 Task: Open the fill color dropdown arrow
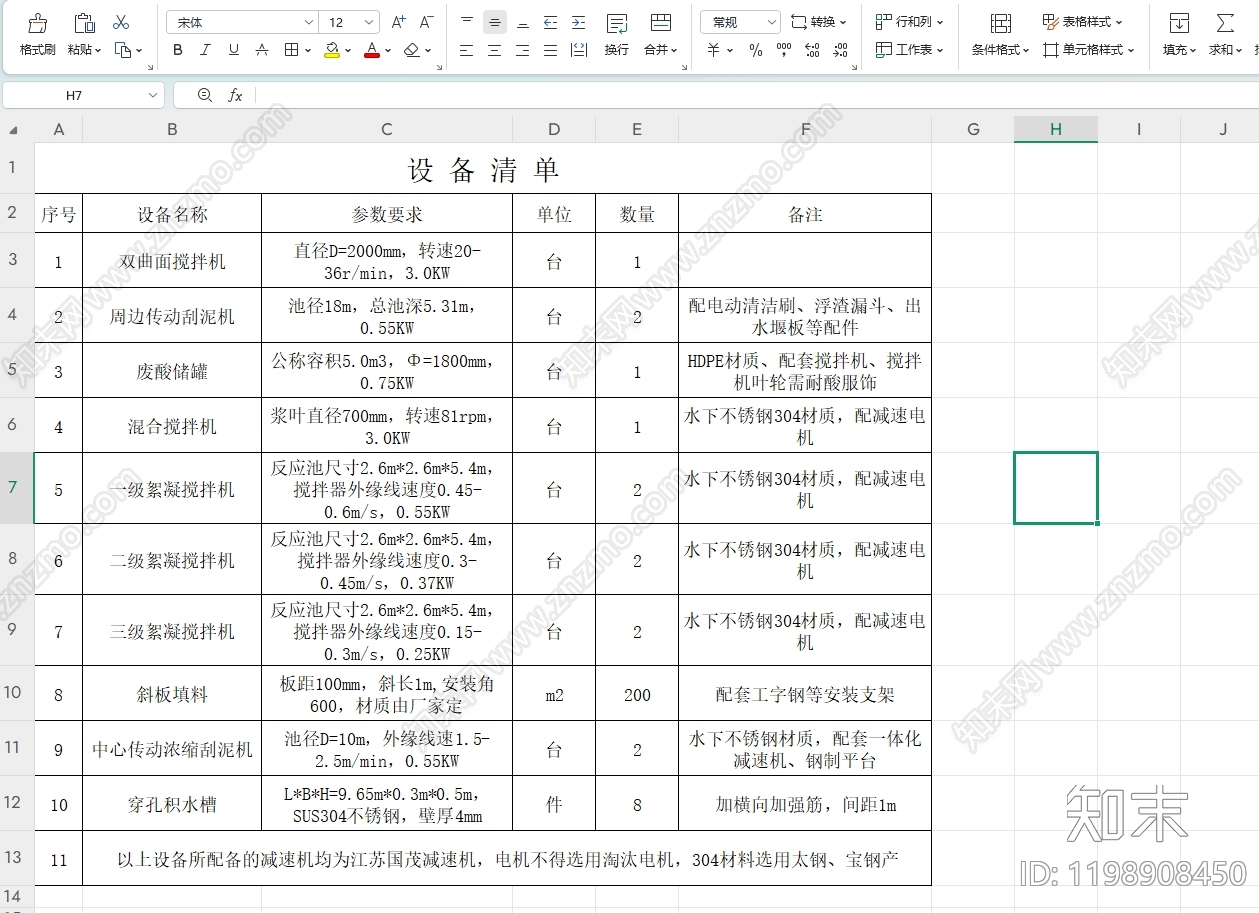coord(348,50)
